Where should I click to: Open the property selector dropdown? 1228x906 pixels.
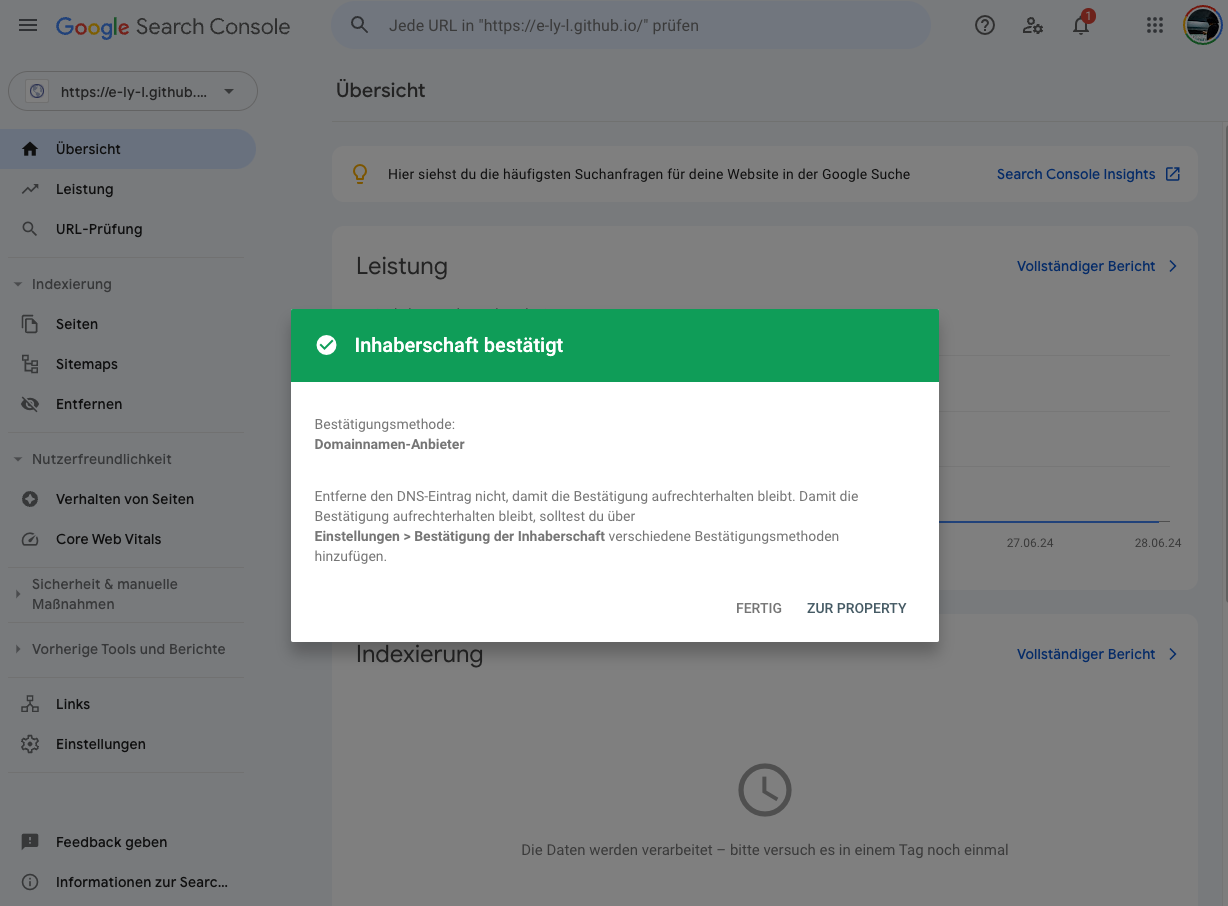tap(133, 92)
